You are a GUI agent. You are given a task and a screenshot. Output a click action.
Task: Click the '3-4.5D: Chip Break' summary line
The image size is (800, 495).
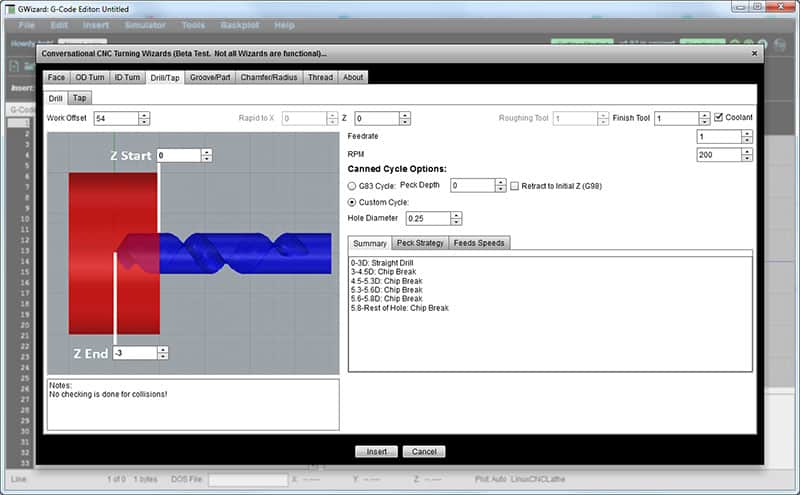[383, 272]
